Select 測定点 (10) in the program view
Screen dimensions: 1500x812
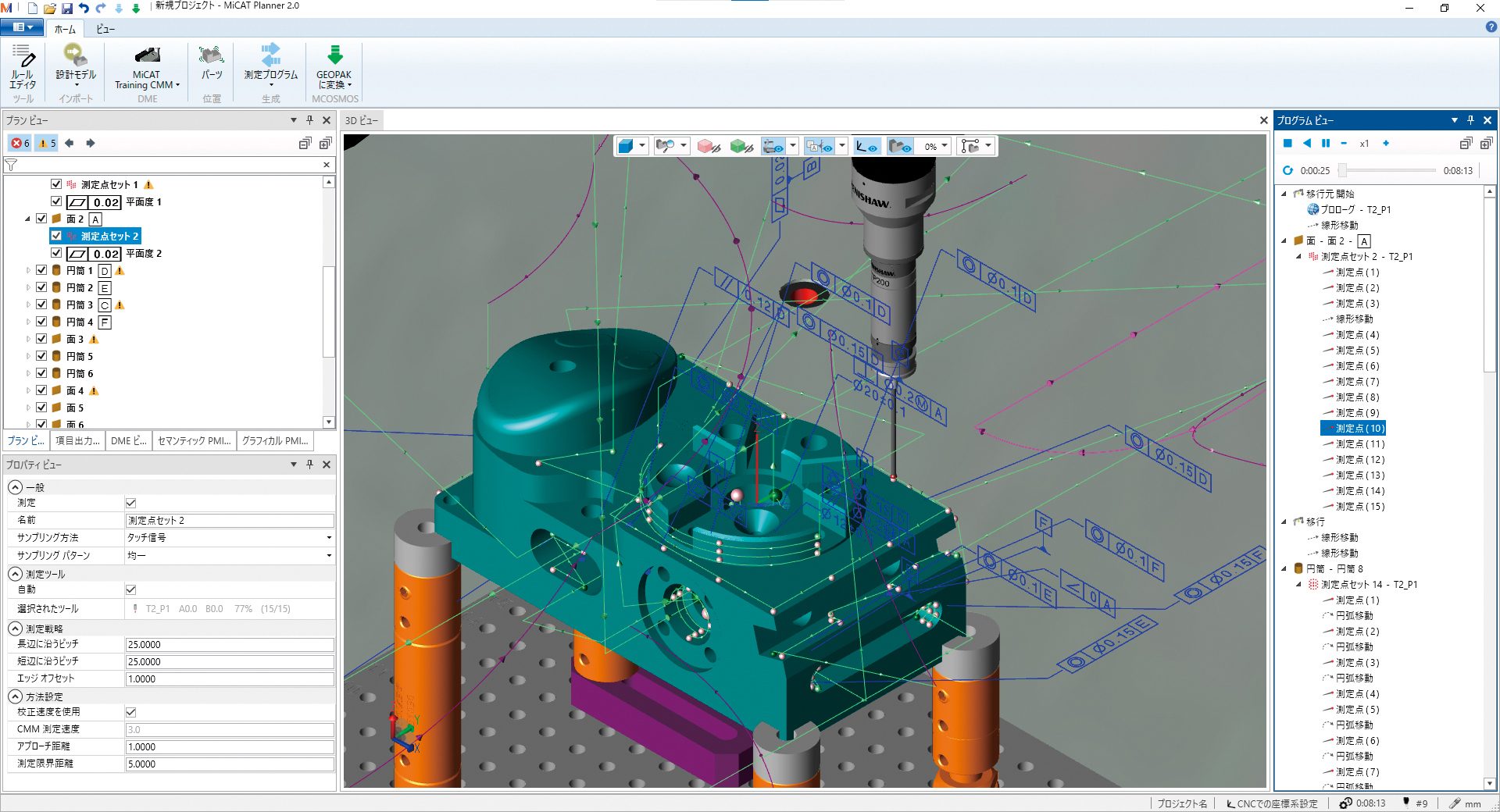point(1354,428)
